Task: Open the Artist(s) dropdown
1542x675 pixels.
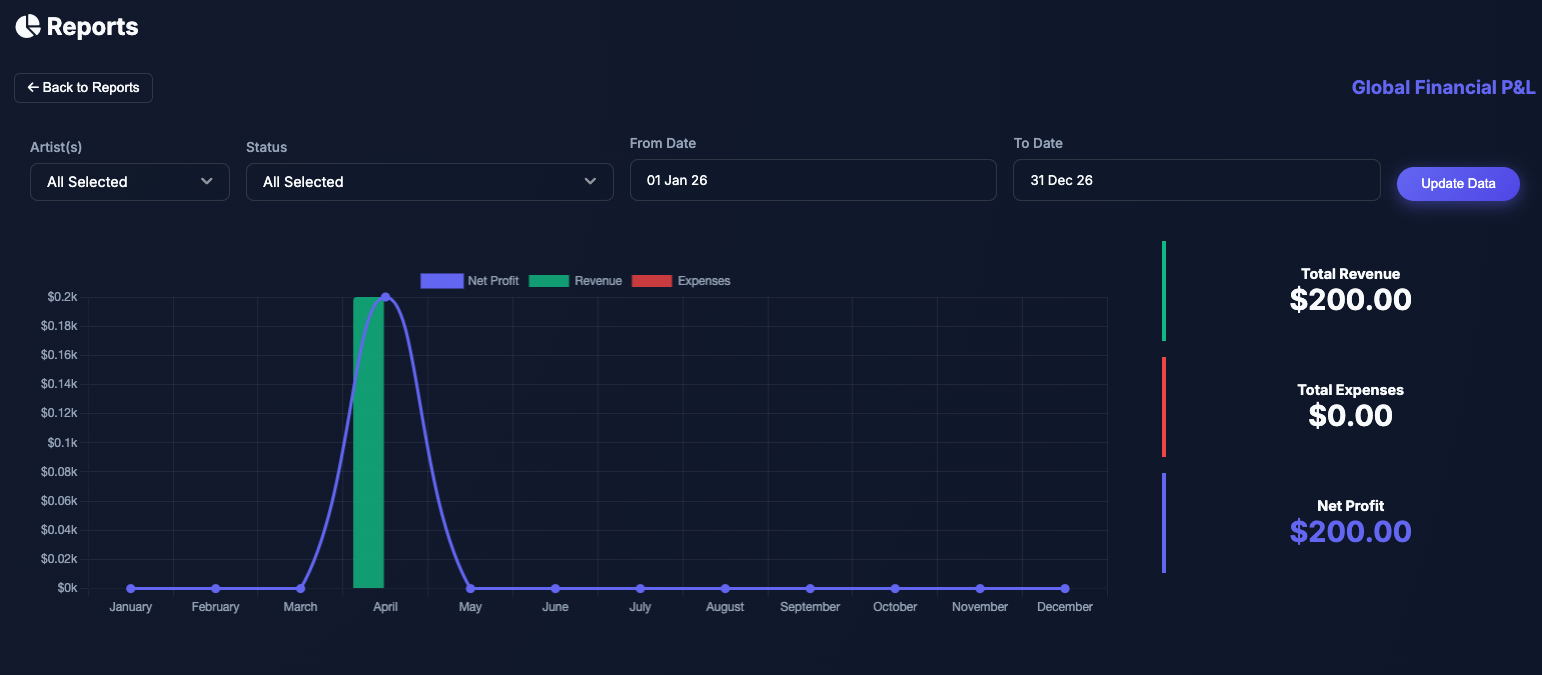Action: [130, 182]
